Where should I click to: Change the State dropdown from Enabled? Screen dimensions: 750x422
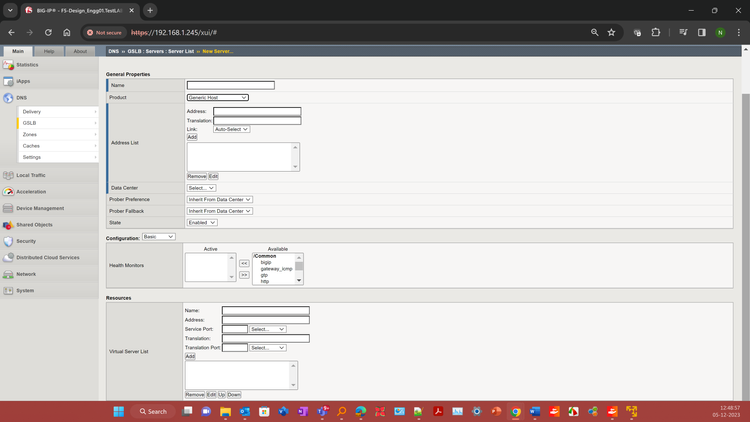(x=201, y=222)
